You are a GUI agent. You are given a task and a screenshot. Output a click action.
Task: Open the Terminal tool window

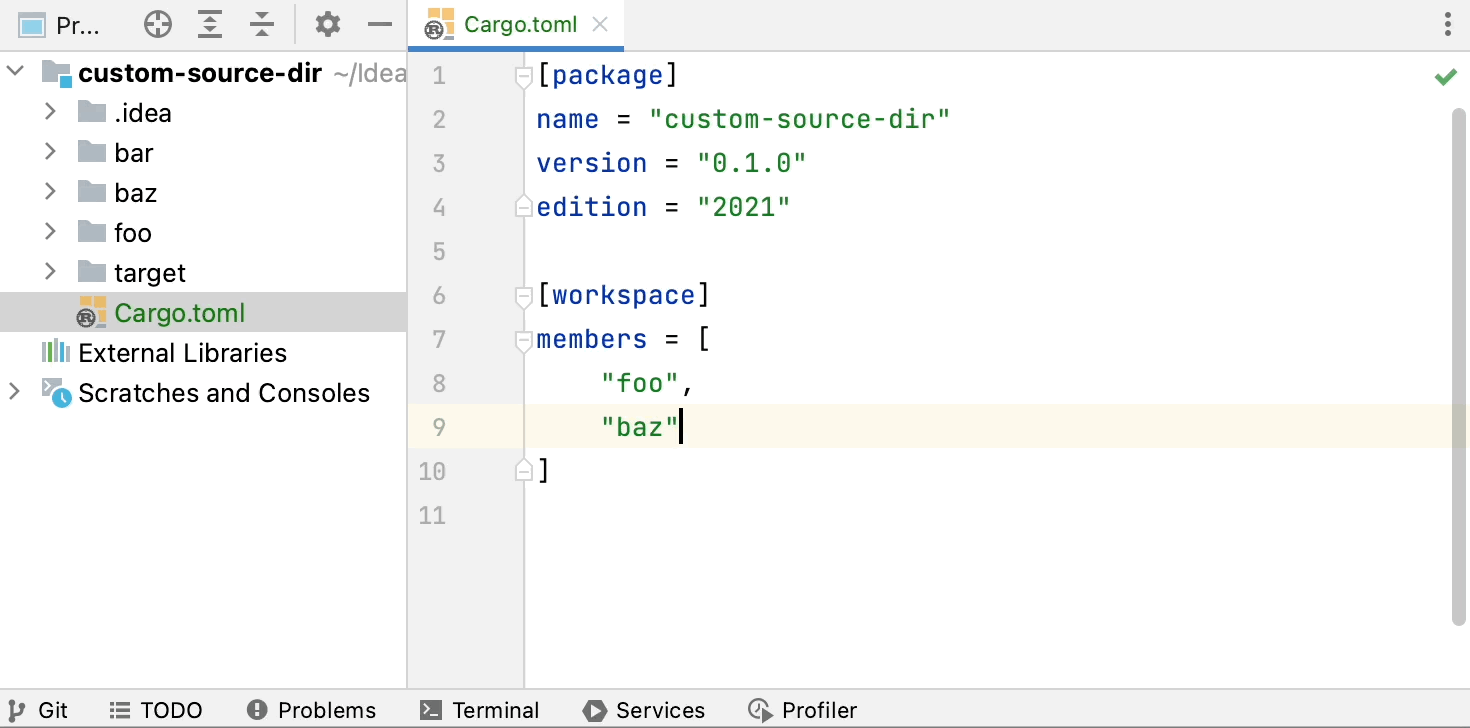pos(480,710)
